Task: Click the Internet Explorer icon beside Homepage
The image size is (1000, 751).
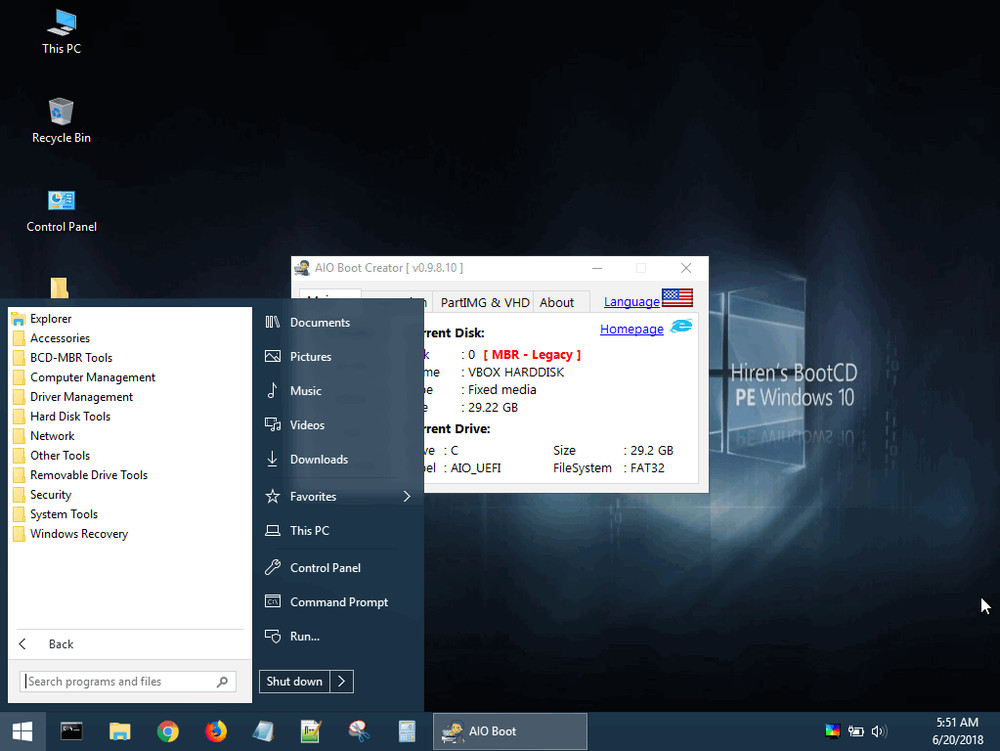Action: coord(680,327)
